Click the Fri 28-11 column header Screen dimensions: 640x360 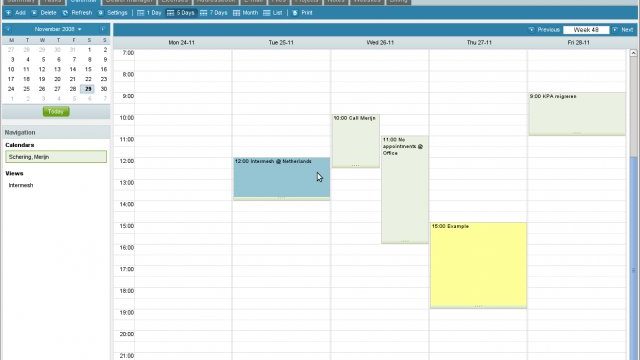pyautogui.click(x=578, y=42)
